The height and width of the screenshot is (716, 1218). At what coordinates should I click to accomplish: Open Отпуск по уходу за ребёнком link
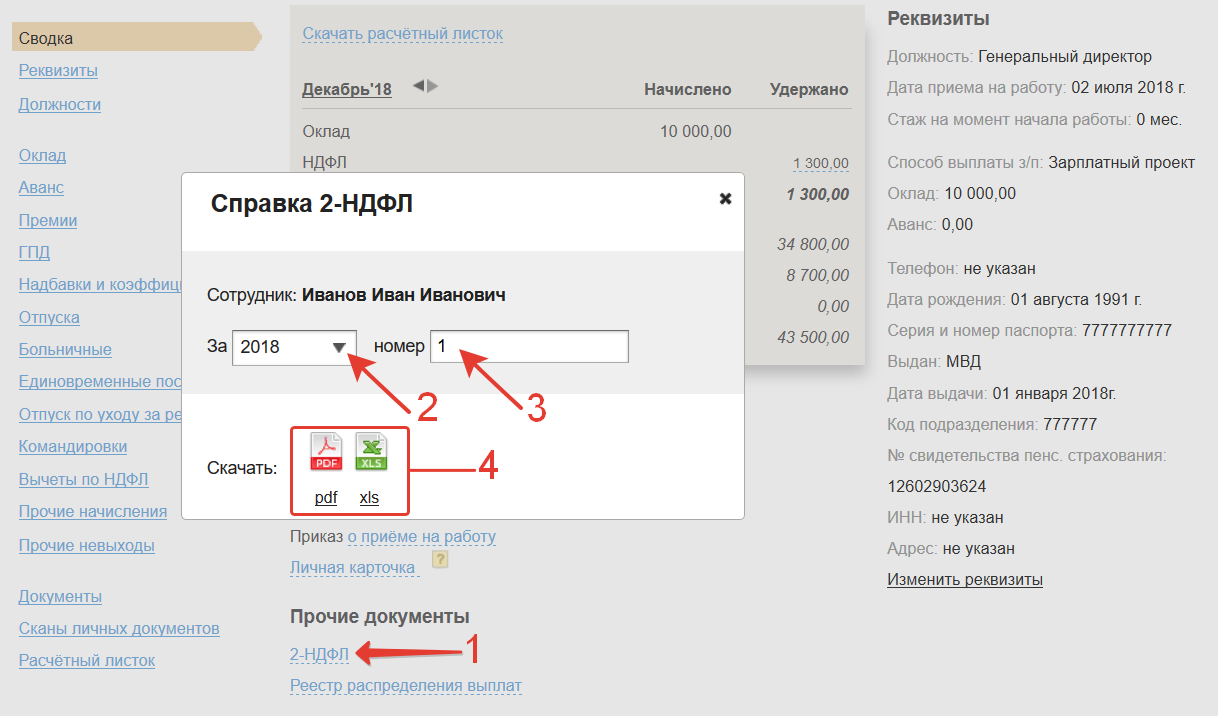[x=99, y=414]
